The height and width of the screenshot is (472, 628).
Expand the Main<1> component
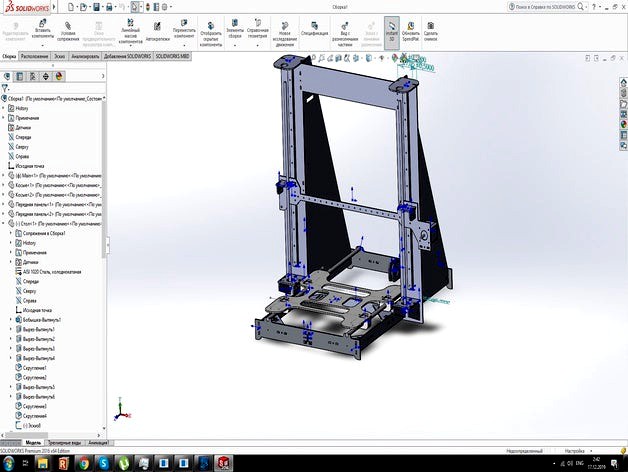coord(4,175)
